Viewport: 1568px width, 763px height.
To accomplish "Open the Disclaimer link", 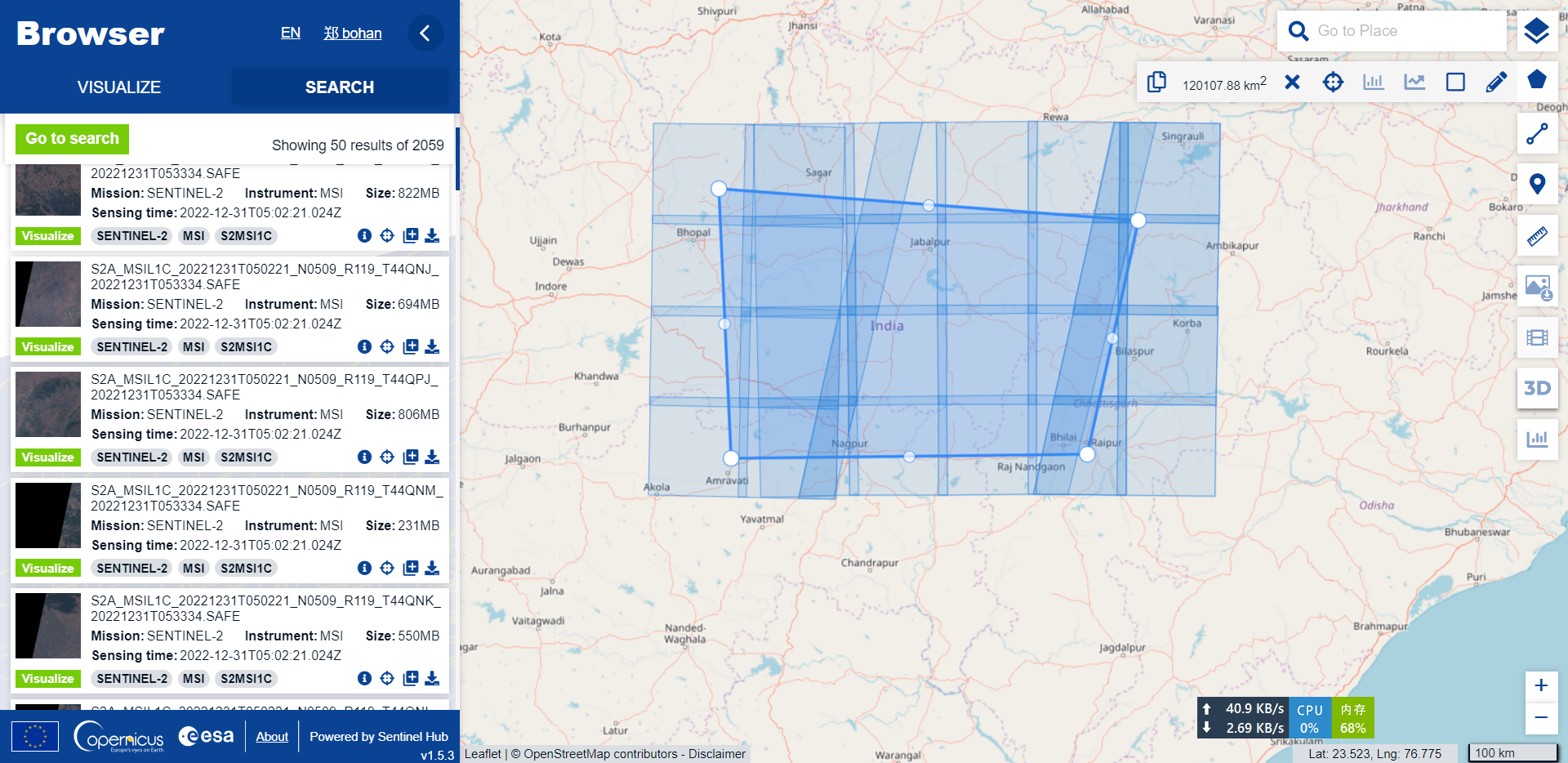I will 717,754.
